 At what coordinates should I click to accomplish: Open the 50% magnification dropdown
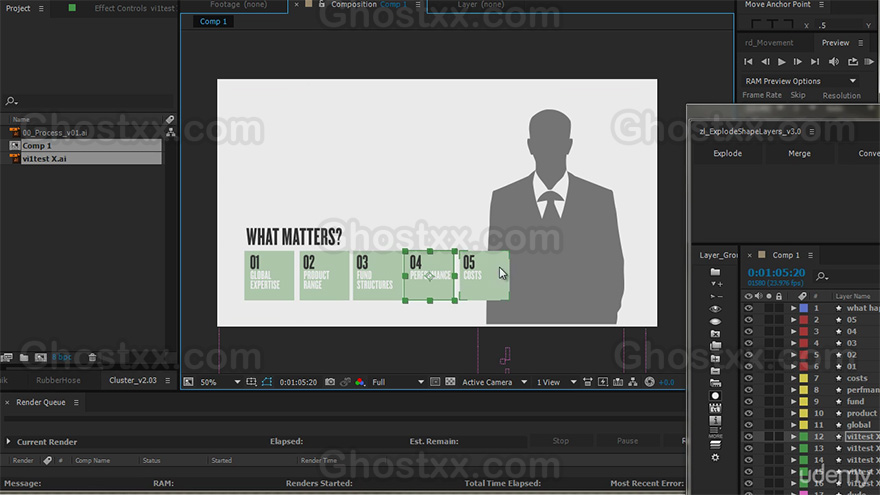(220, 382)
